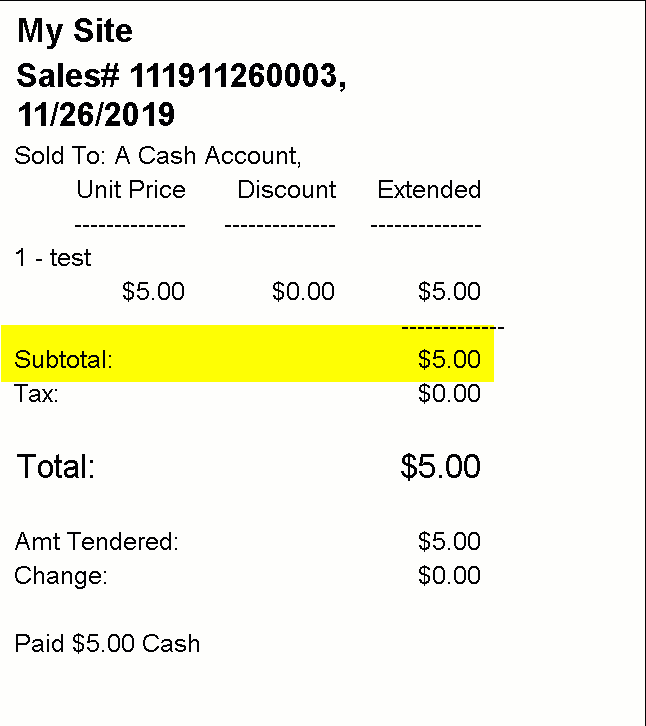Click the Extended column header

[429, 189]
